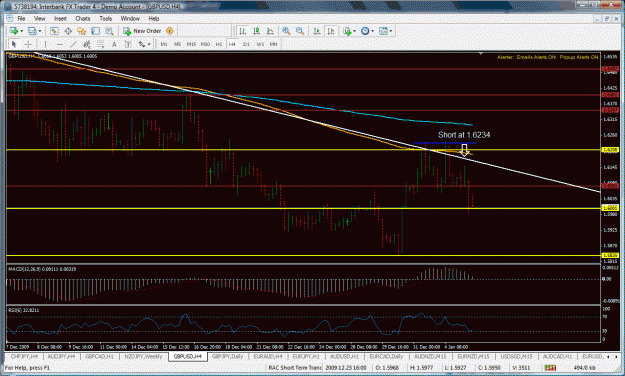
Task: Expand the Profiles dropdown arrow
Action: pyautogui.click(x=40, y=31)
